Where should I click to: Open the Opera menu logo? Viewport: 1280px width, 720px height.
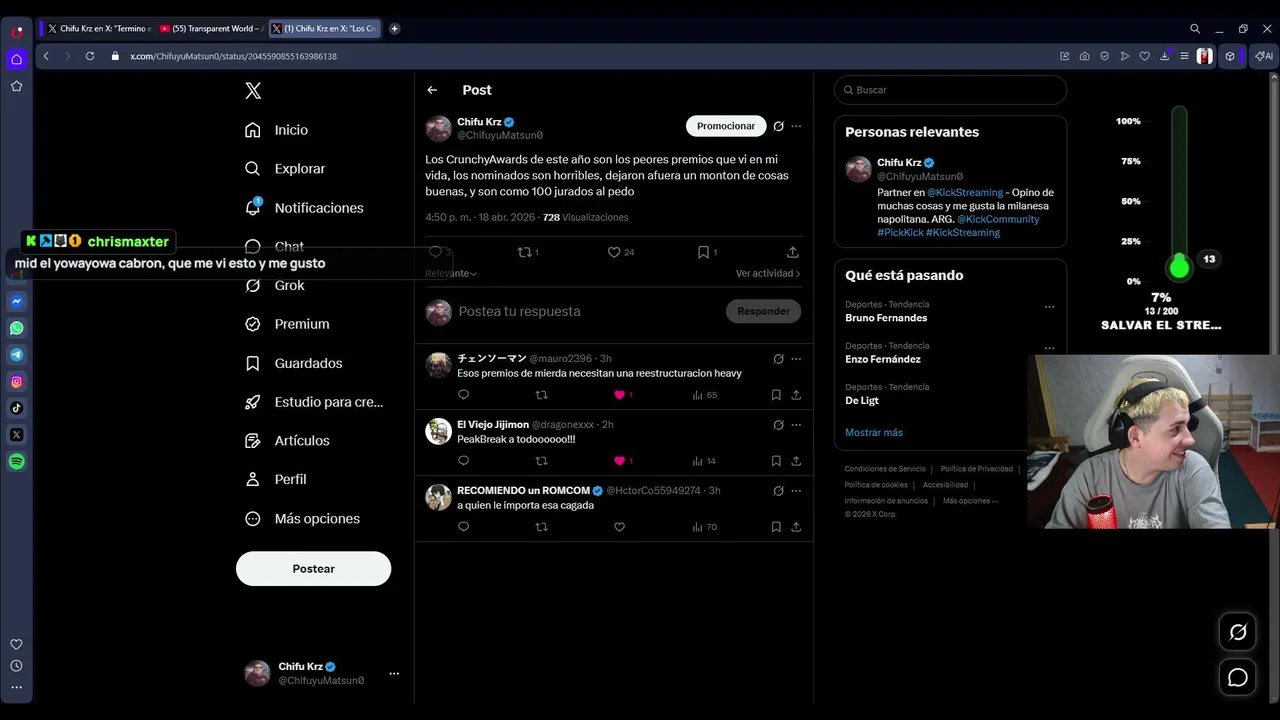[x=17, y=31]
